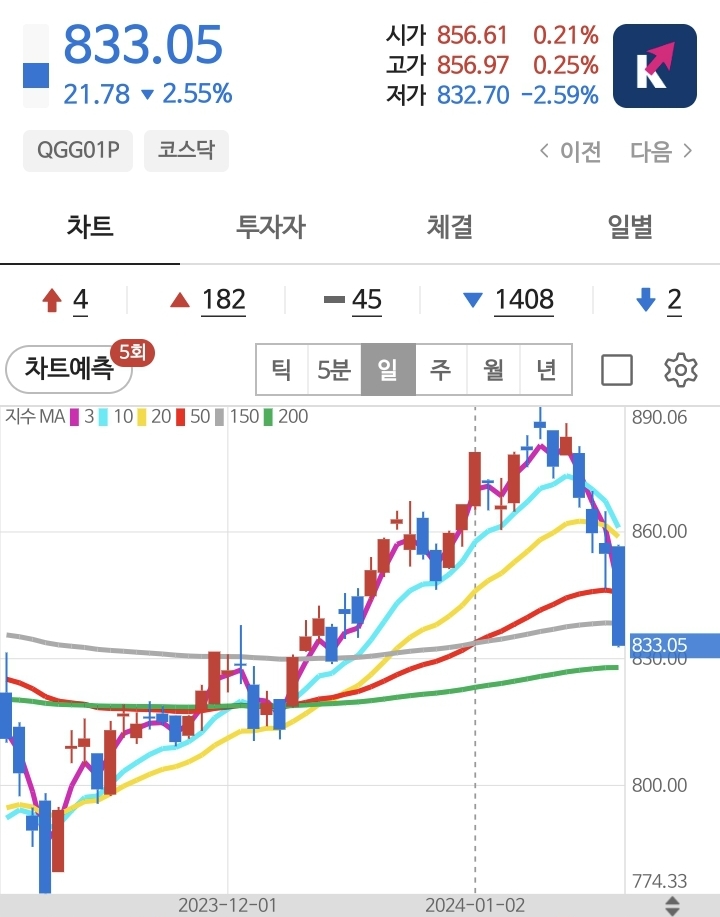Click the 고가 856.97 value
720x917 pixels.
(473, 65)
